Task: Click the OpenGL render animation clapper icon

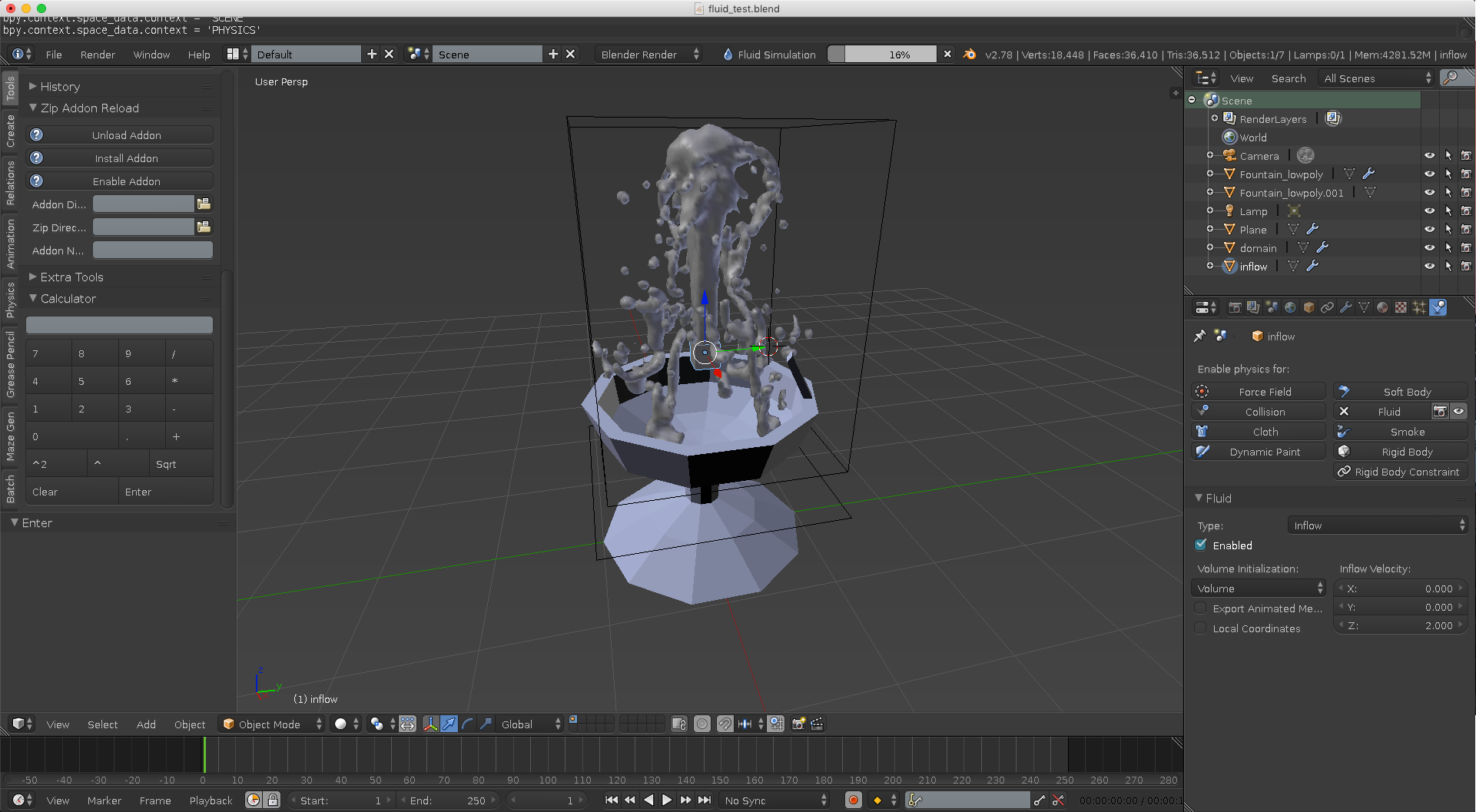Action: [817, 724]
